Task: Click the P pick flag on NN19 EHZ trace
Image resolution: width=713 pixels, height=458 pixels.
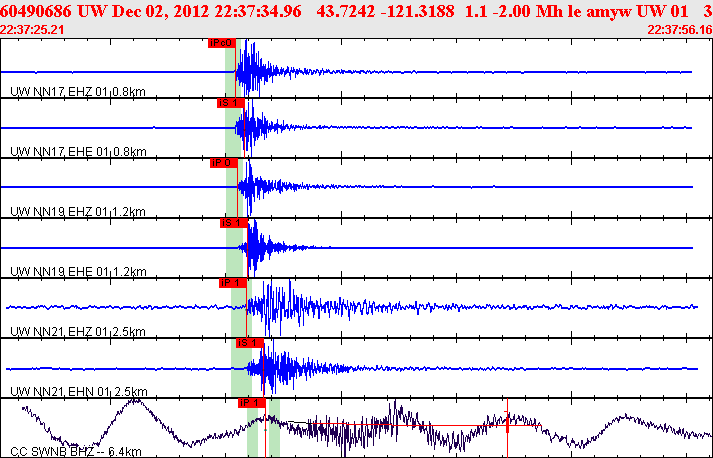Action: (222, 162)
